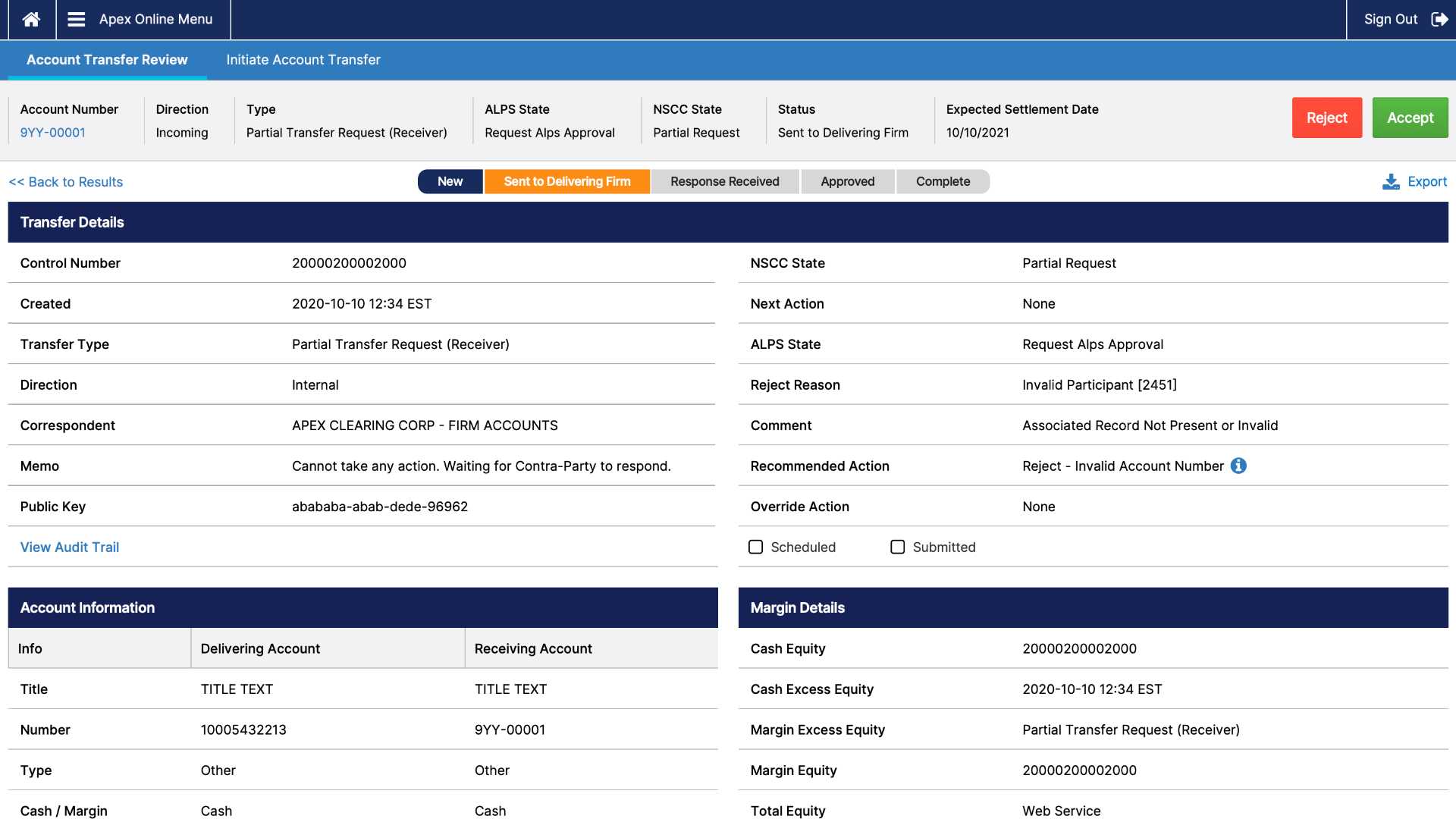Select the New status step
Screen dimensions: 1456x819
coord(450,181)
